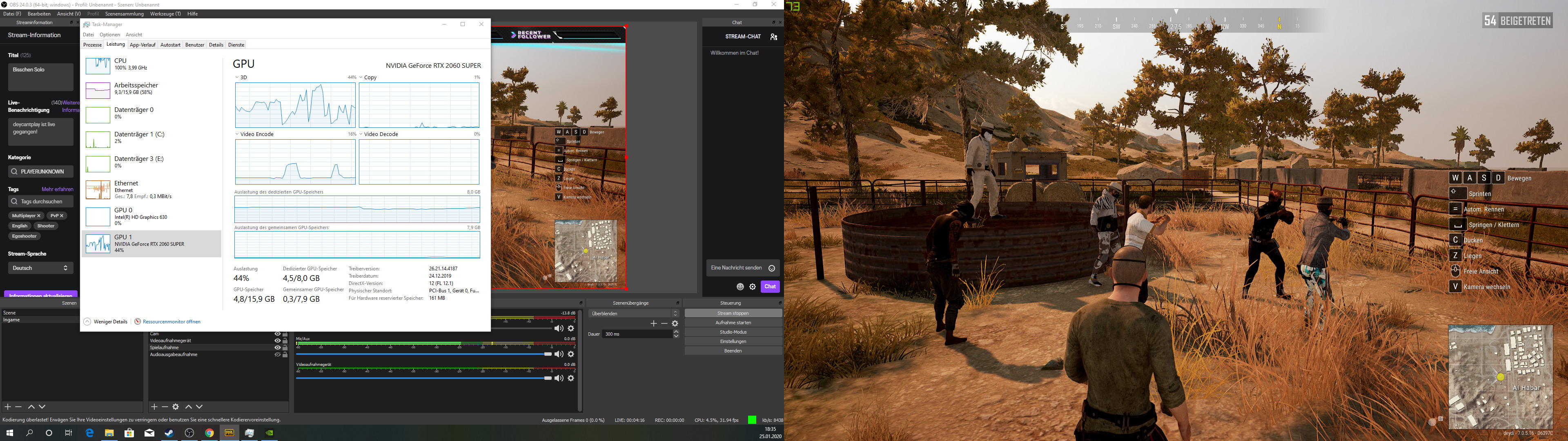Open the Überblenden transition dropdown
1568x441 pixels.
coord(633,314)
